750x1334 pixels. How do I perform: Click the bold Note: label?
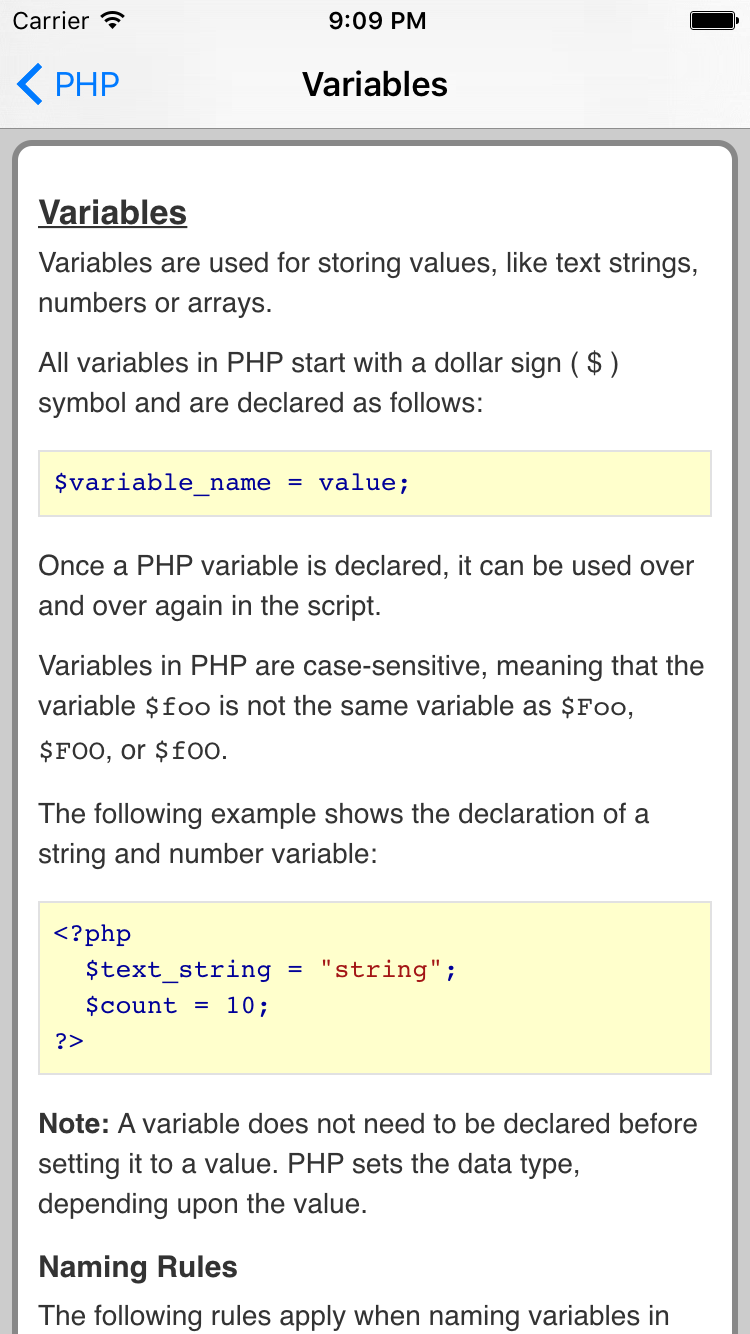tap(74, 1124)
